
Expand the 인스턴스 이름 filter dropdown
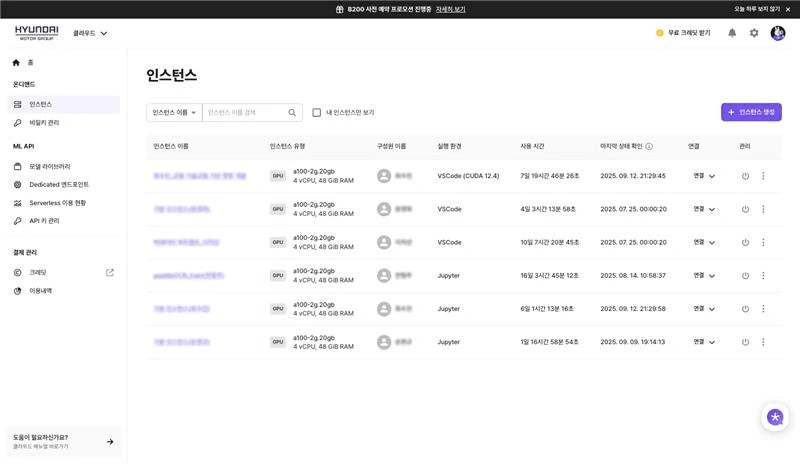click(174, 113)
